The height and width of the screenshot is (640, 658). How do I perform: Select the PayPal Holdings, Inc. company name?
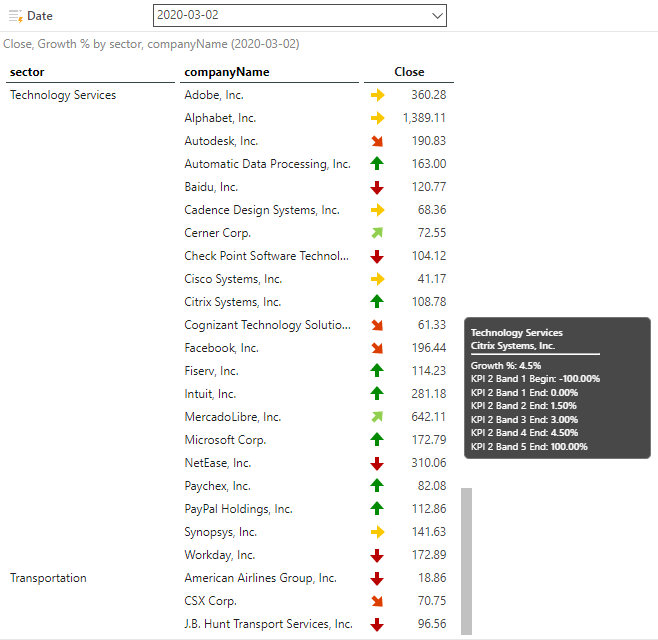click(238, 509)
